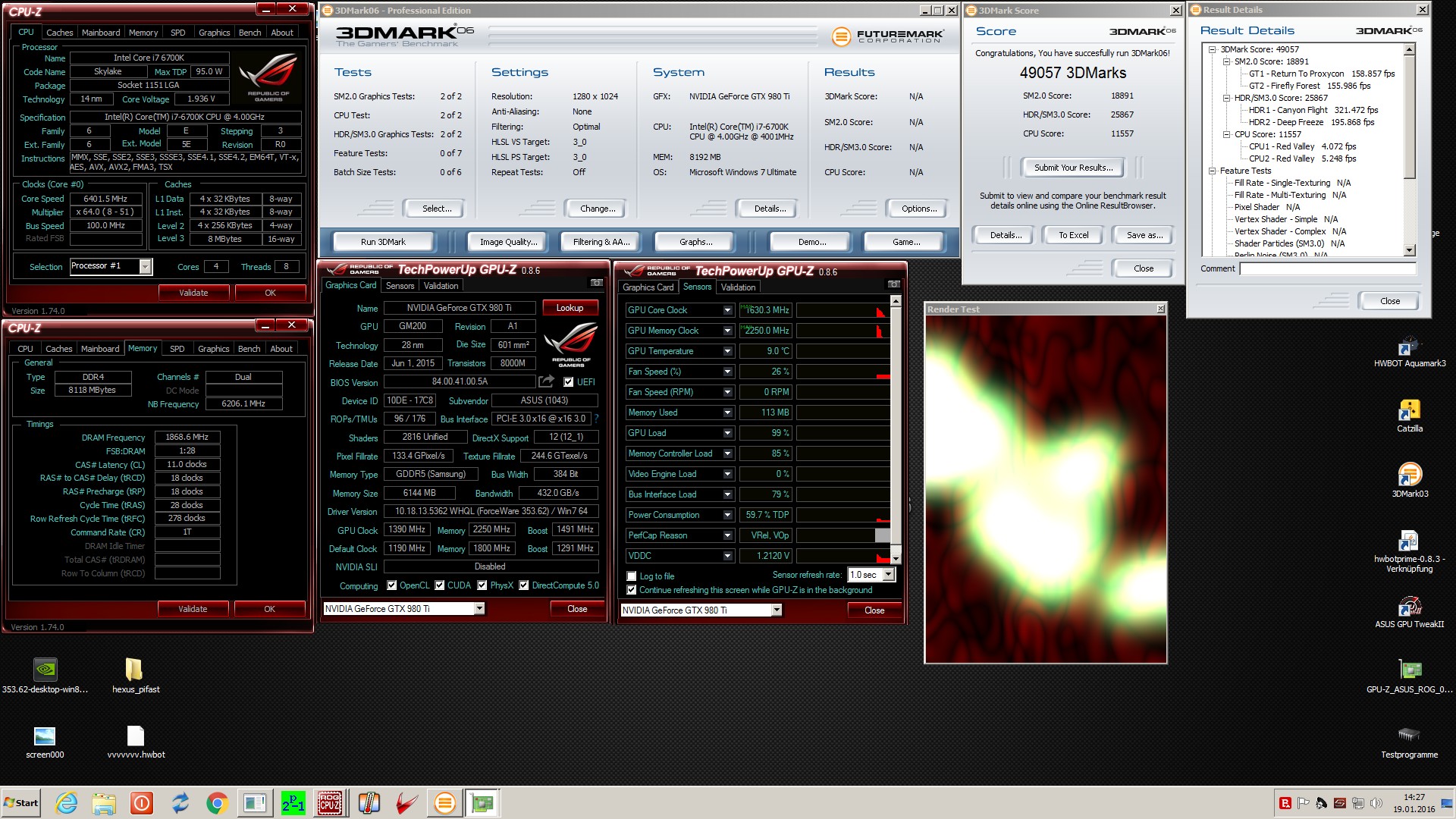Screen dimensions: 1456x819
Task: Click the system tray clock
Action: (x=1414, y=803)
